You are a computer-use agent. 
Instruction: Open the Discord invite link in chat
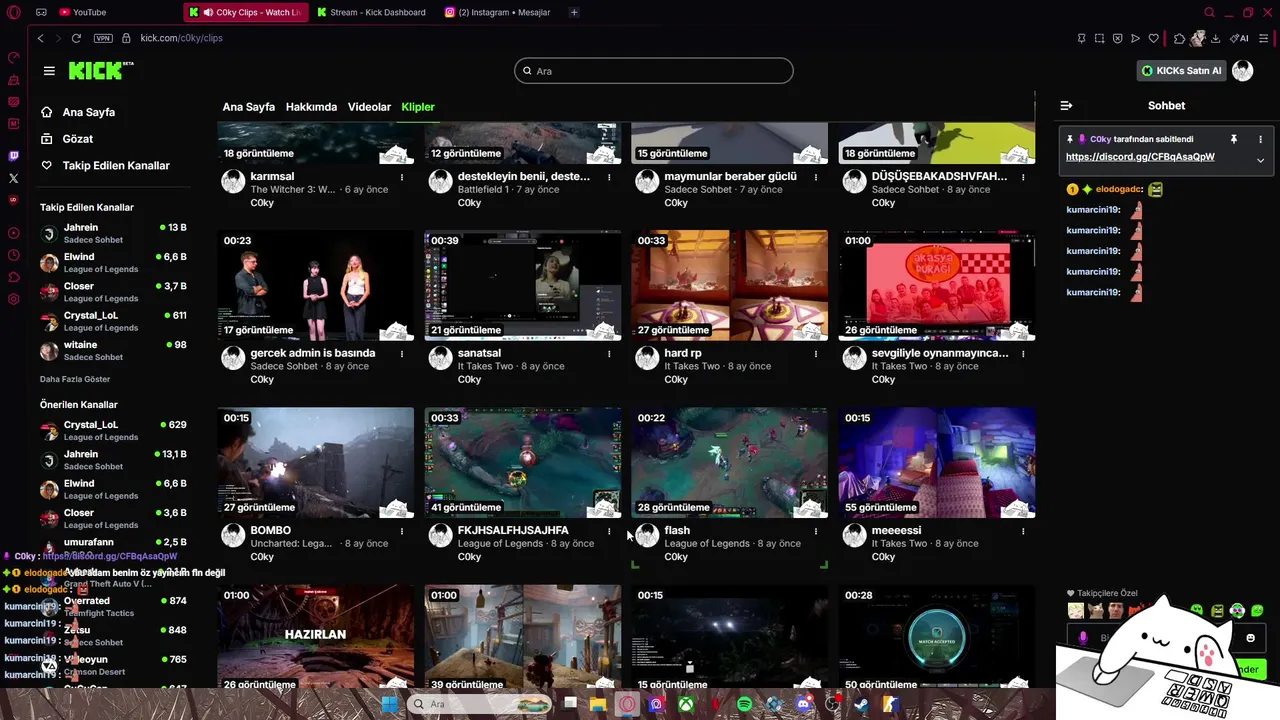pos(1140,157)
